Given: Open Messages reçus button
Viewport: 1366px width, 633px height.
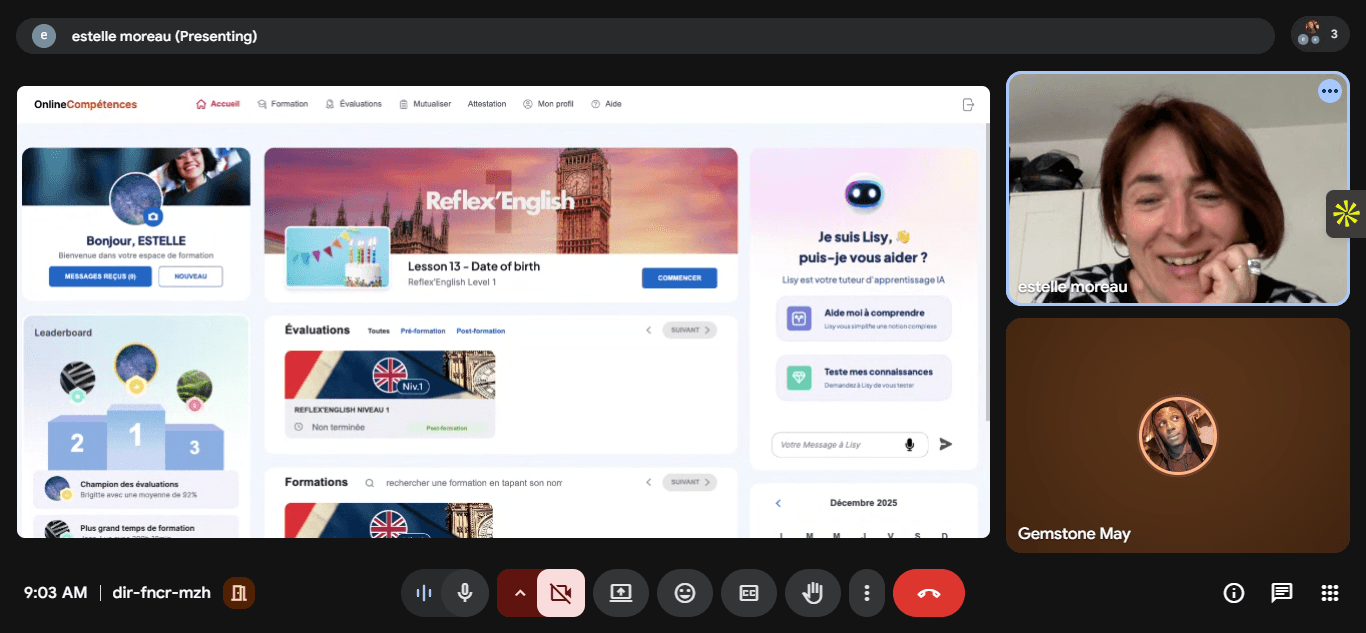Looking at the screenshot, I should [x=100, y=277].
